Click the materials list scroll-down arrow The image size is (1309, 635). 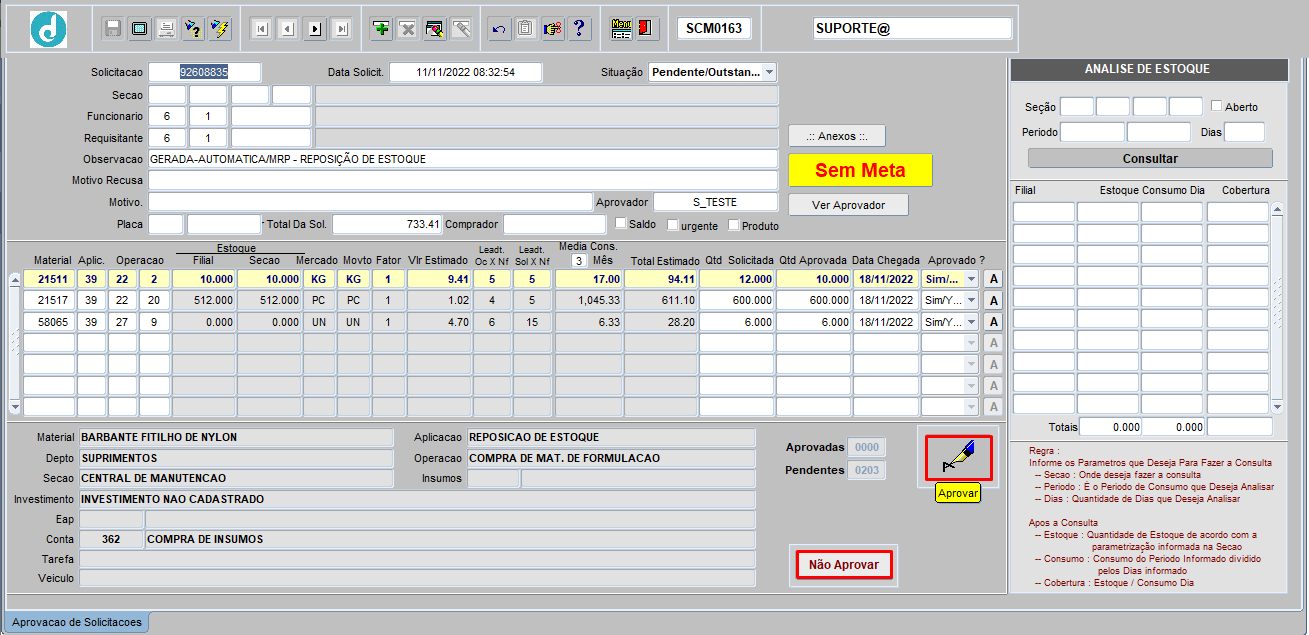pyautogui.click(x=14, y=407)
